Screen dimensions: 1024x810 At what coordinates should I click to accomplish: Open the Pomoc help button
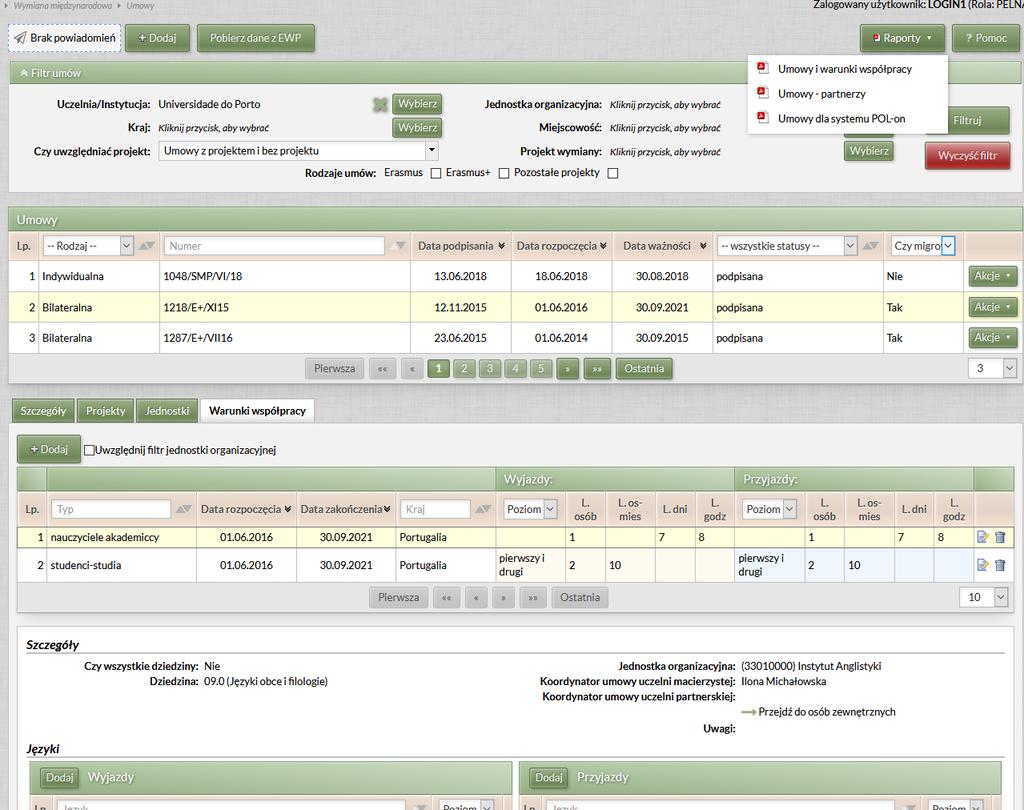(x=986, y=38)
